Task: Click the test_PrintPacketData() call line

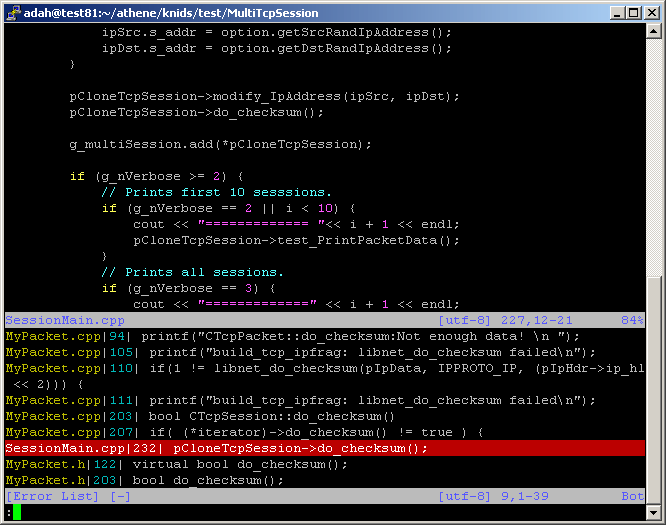Action: coord(296,240)
